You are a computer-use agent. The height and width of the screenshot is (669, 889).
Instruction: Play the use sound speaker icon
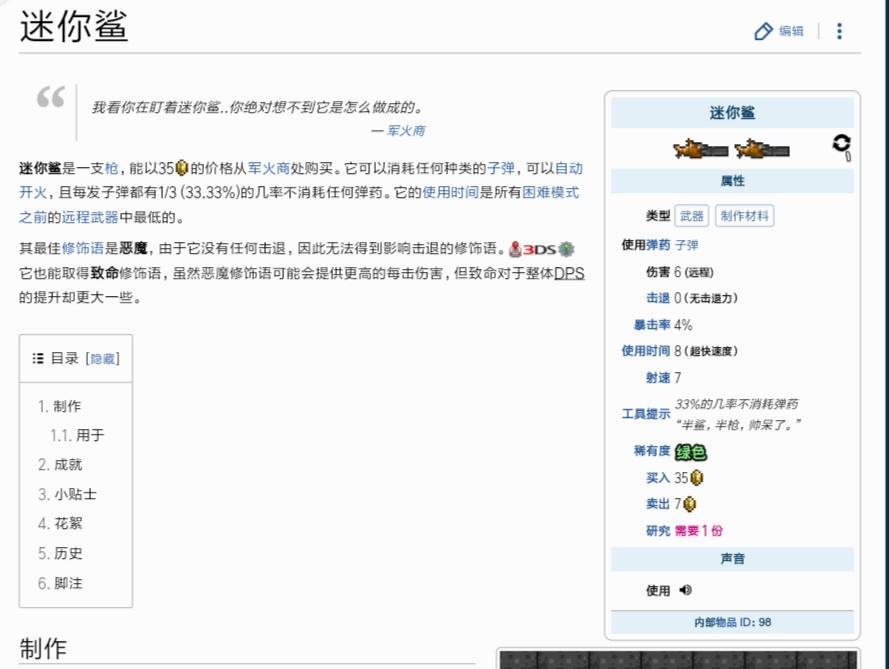[685, 590]
